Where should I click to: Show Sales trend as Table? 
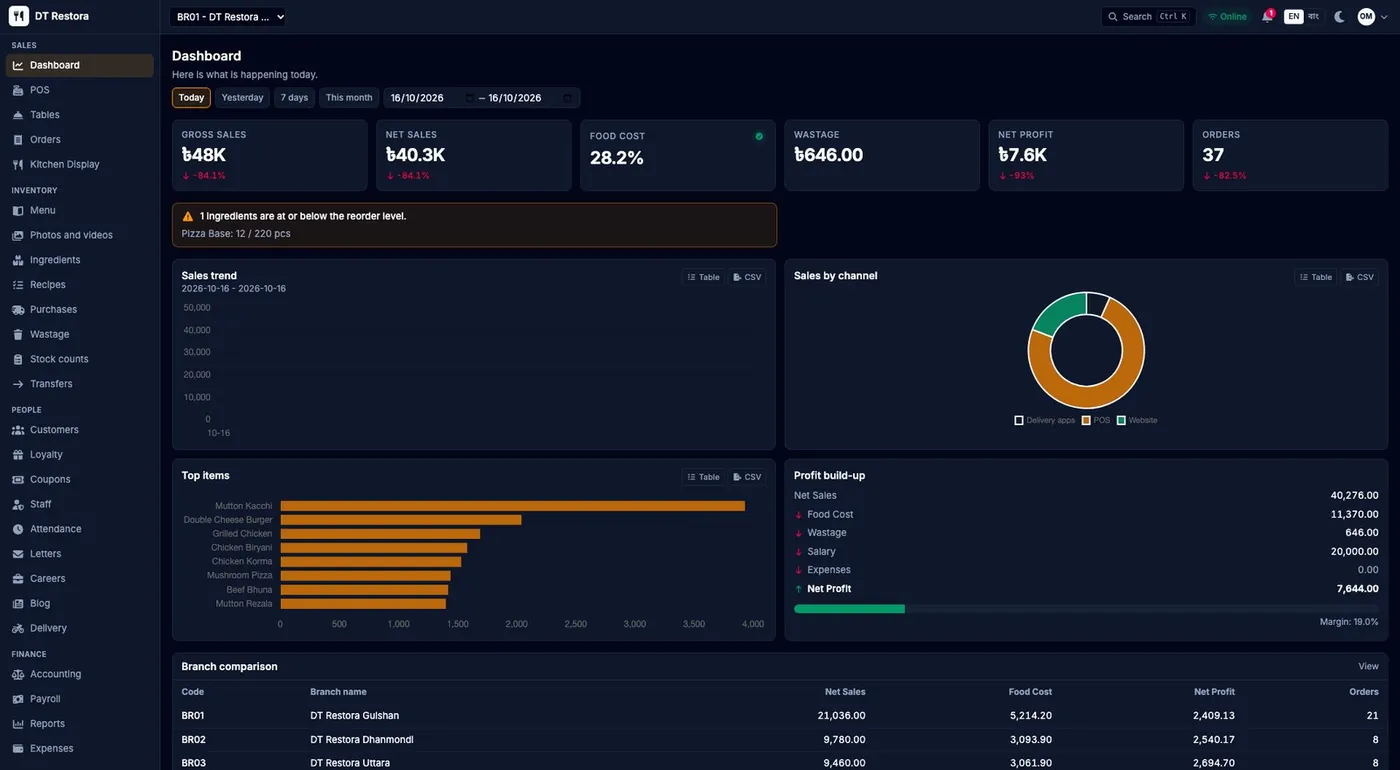(704, 277)
